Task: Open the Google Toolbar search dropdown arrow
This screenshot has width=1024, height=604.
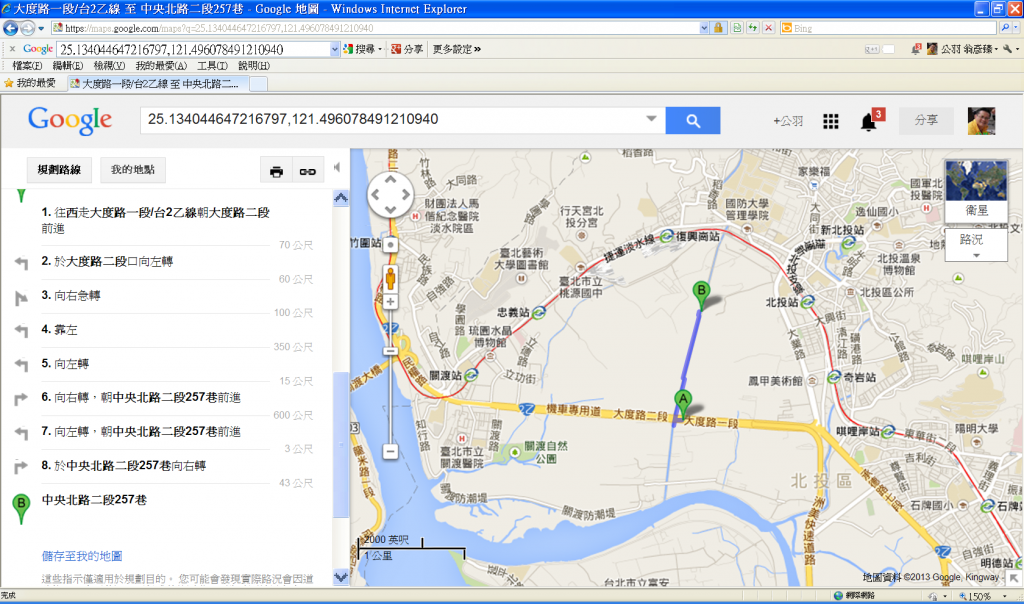Action: click(x=335, y=50)
